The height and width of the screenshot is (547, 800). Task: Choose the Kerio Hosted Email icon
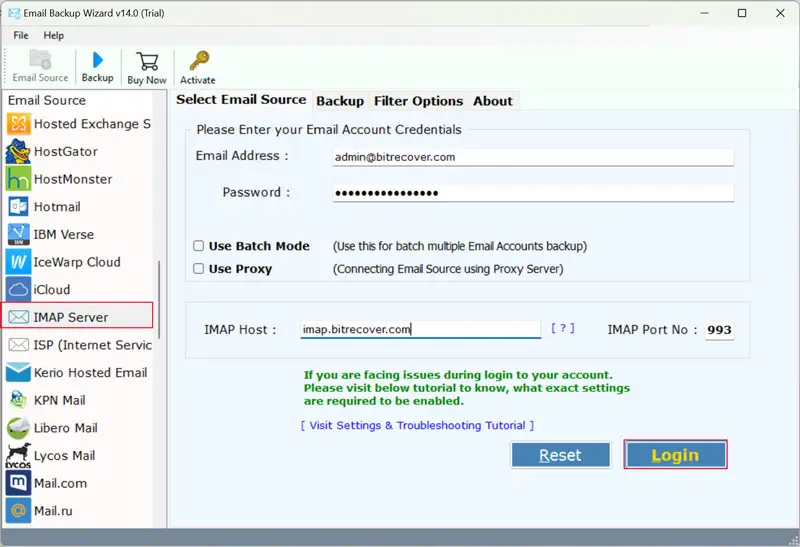pyautogui.click(x=18, y=372)
